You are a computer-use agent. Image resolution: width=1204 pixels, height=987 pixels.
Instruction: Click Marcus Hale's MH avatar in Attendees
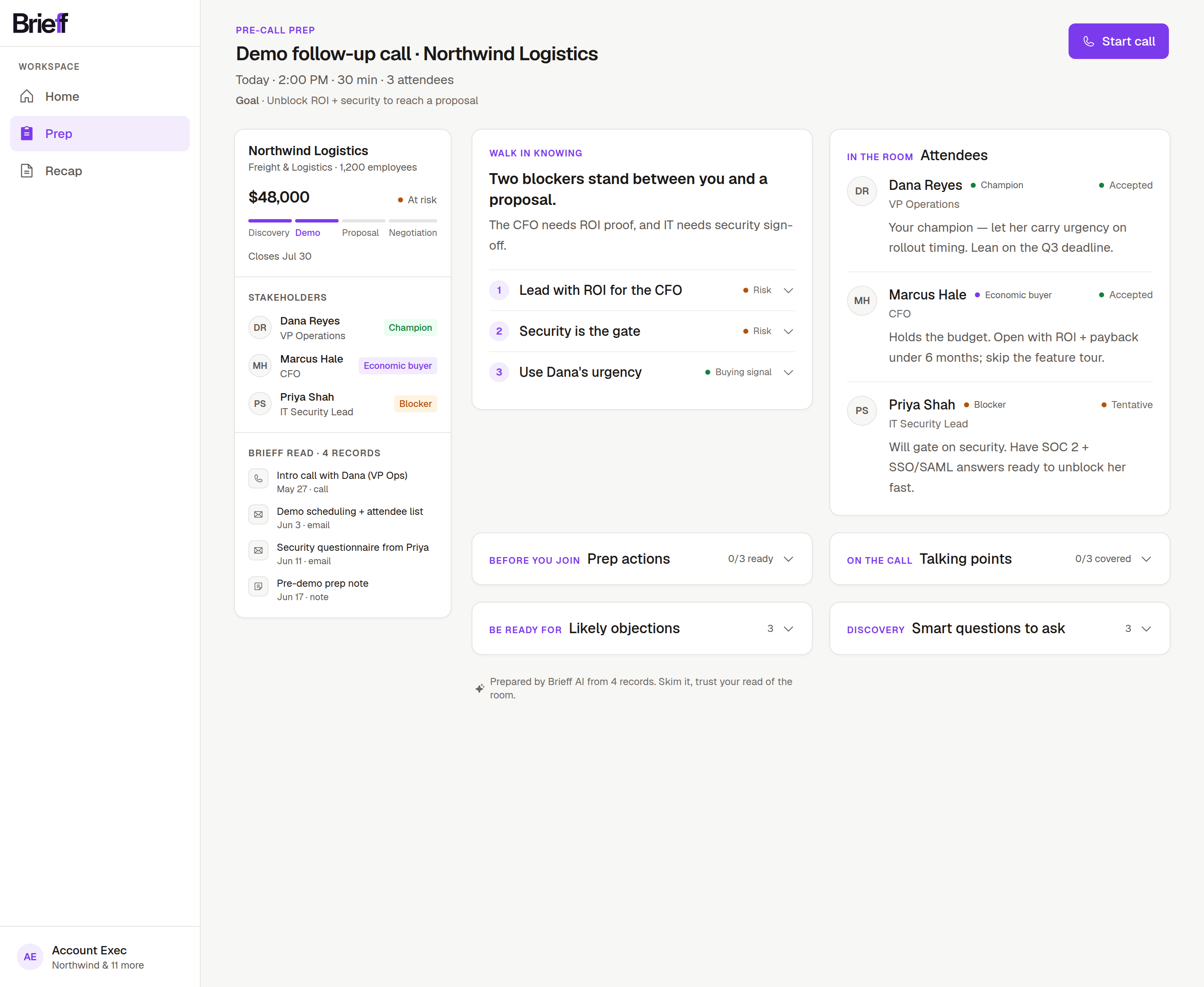pos(862,301)
